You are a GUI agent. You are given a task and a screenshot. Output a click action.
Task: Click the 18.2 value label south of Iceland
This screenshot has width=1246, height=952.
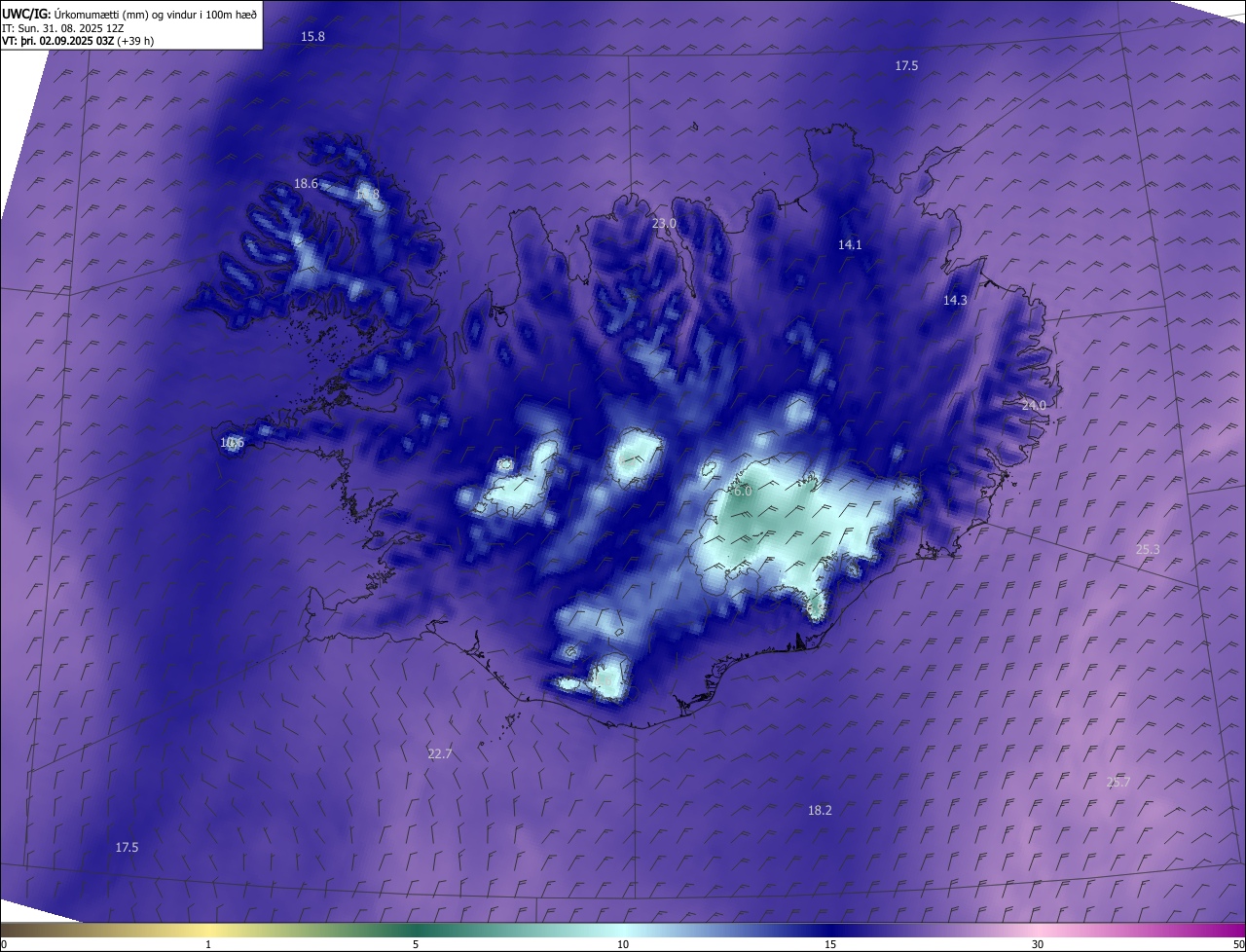point(820,810)
